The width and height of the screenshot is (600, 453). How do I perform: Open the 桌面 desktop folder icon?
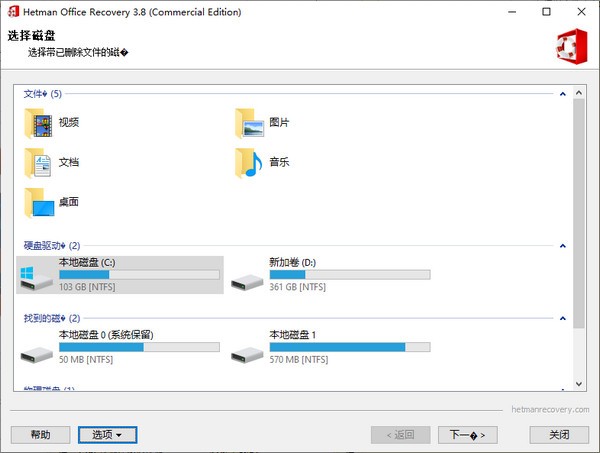pos(39,203)
